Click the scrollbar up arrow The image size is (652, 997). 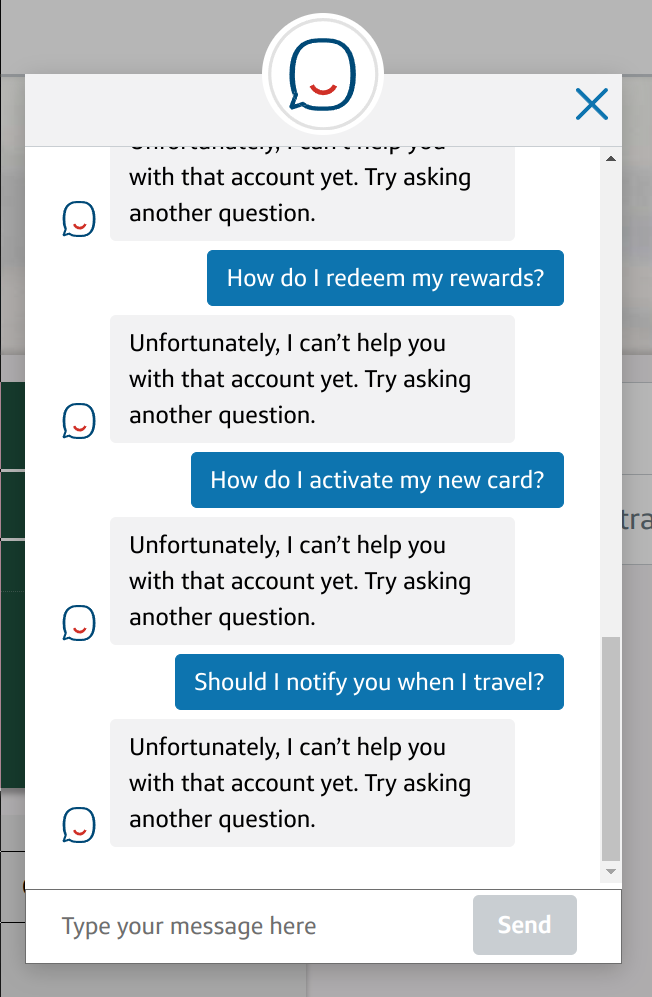coord(611,158)
